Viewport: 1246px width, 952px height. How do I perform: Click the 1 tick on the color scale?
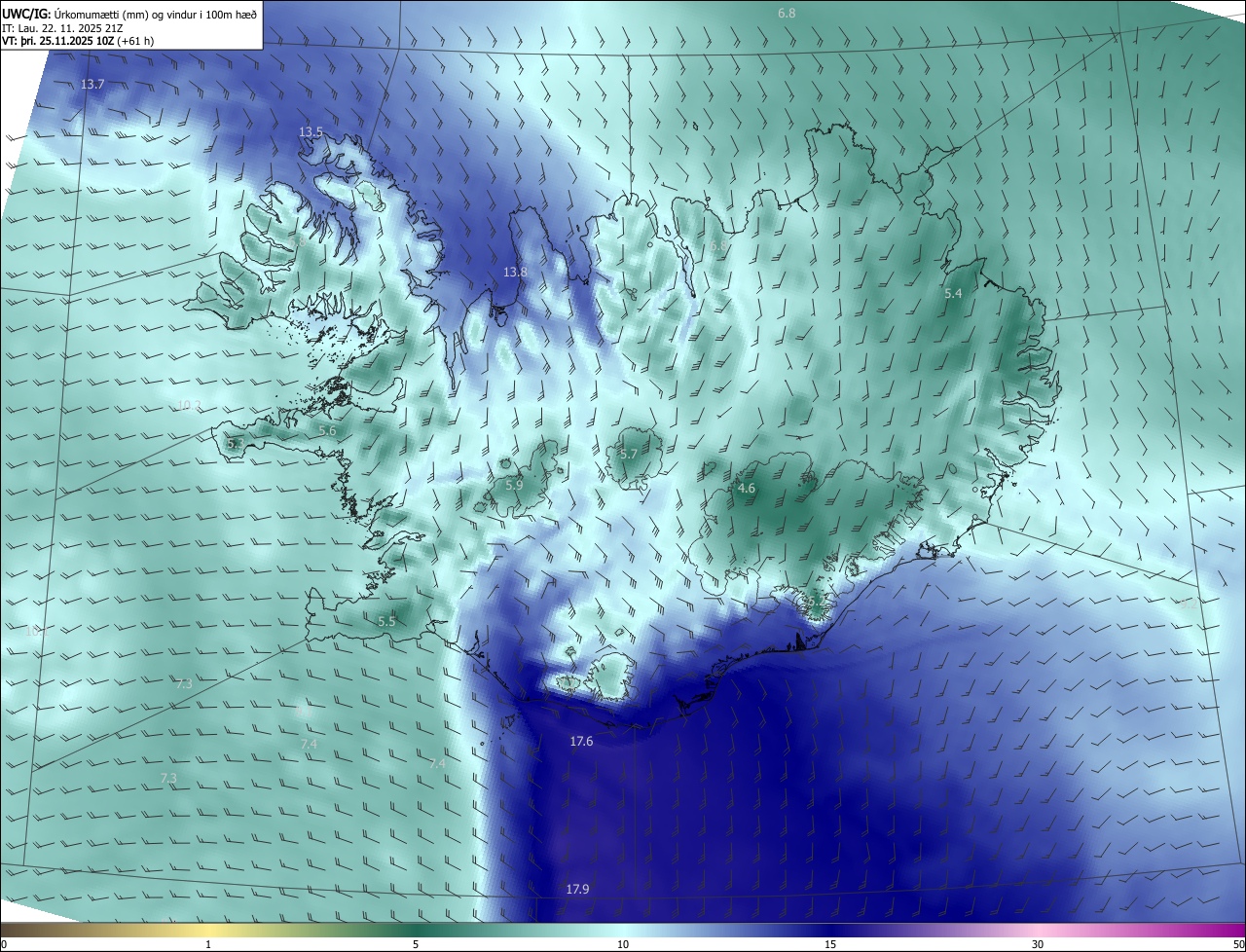(x=208, y=945)
